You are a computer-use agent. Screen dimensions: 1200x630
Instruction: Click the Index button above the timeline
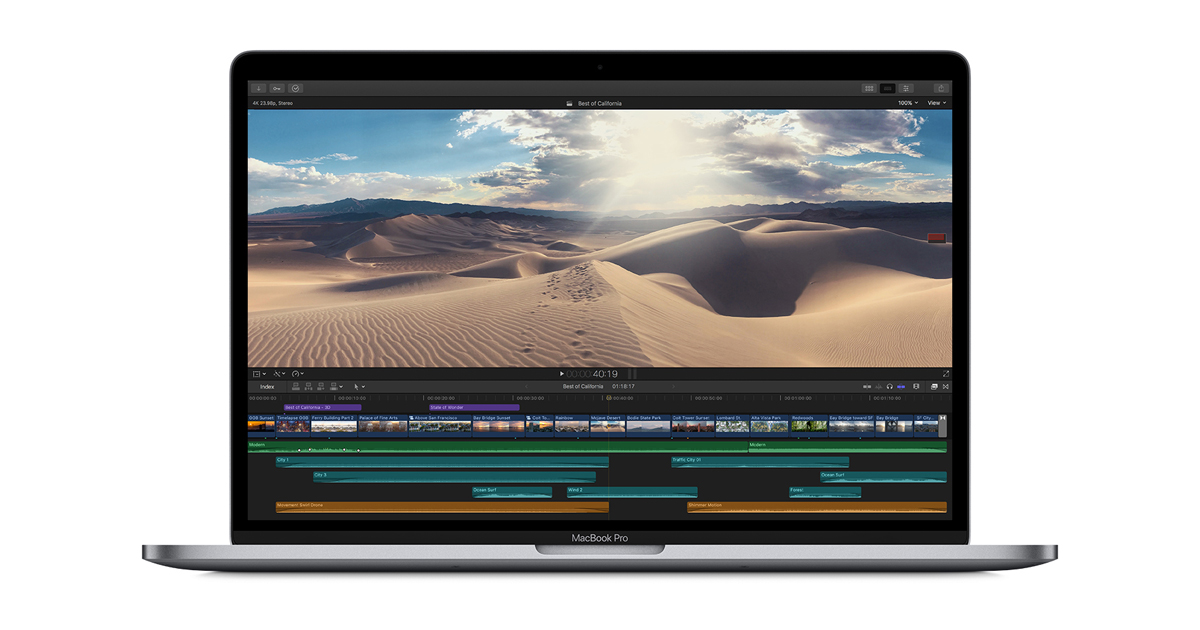tap(267, 386)
